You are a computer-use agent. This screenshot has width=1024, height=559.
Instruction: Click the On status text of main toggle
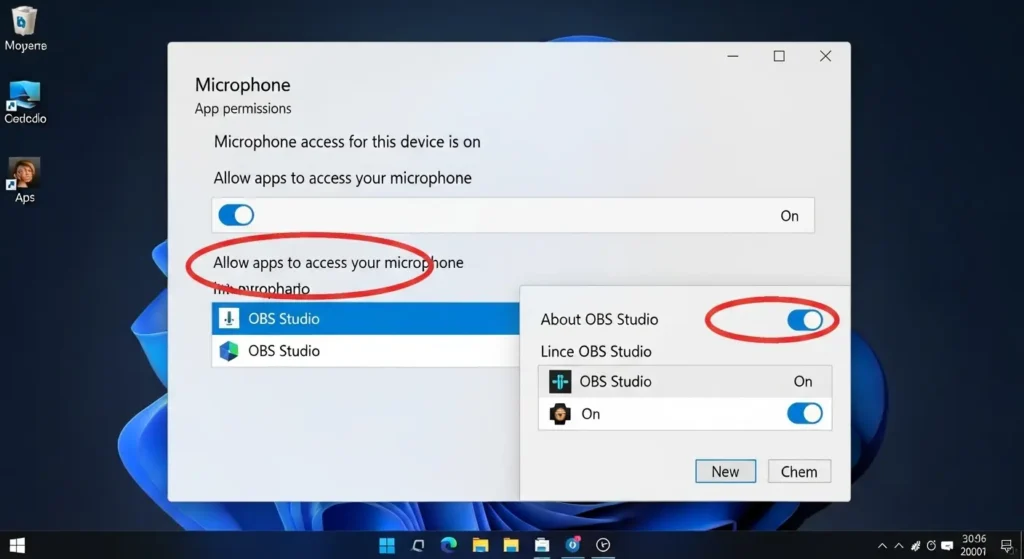(x=790, y=216)
